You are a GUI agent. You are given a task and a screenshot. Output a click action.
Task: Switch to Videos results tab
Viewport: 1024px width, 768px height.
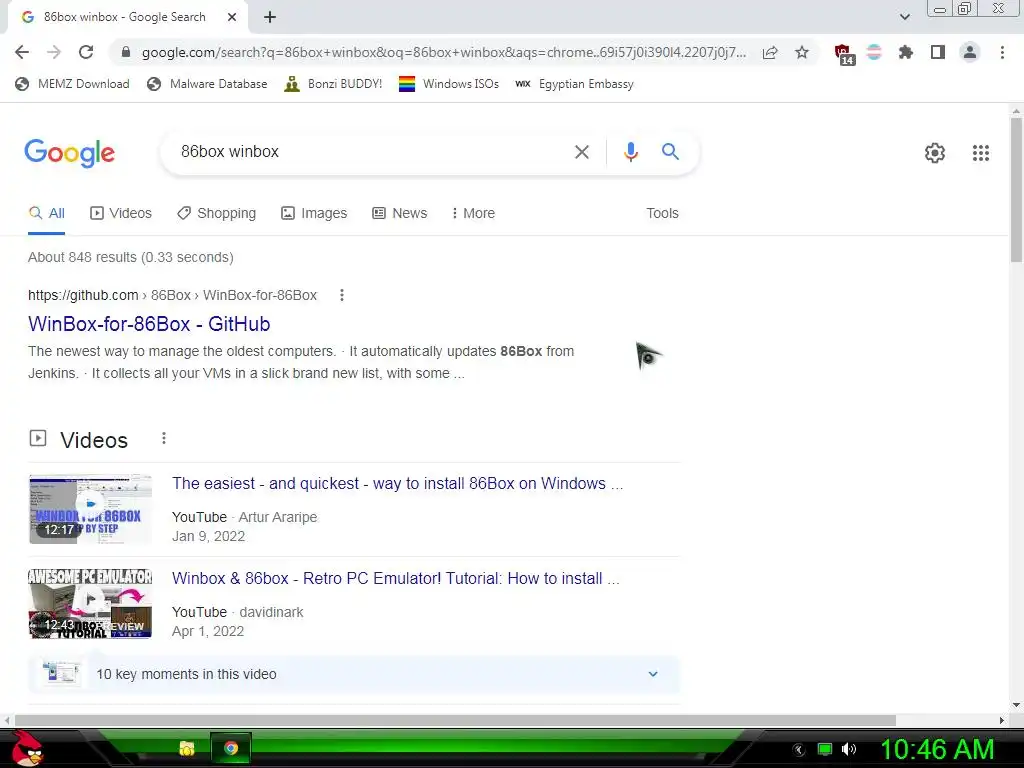121,214
